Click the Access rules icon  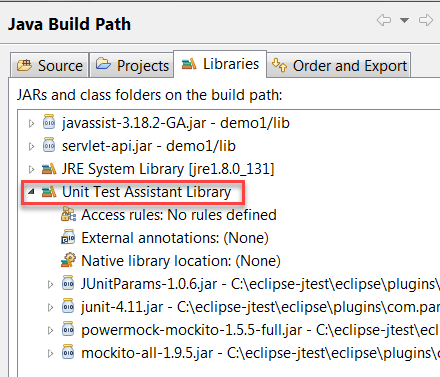(68, 214)
